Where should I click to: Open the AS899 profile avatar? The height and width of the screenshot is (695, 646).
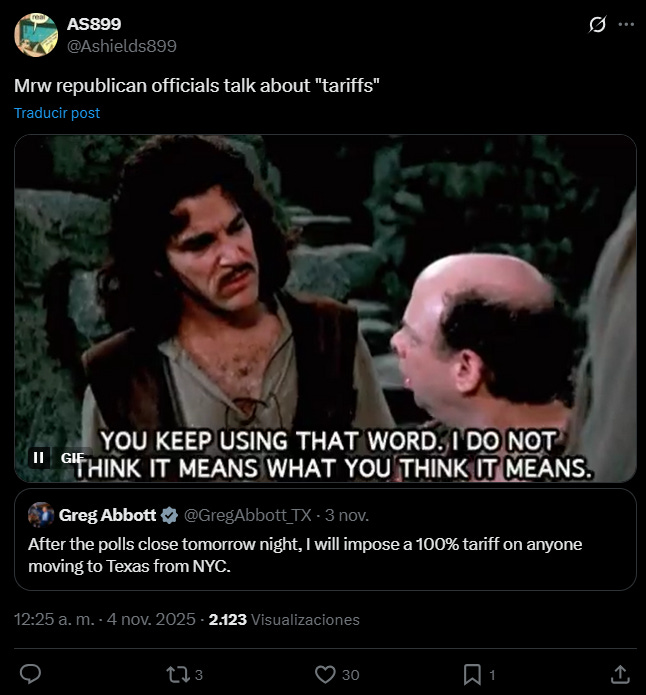[x=36, y=35]
